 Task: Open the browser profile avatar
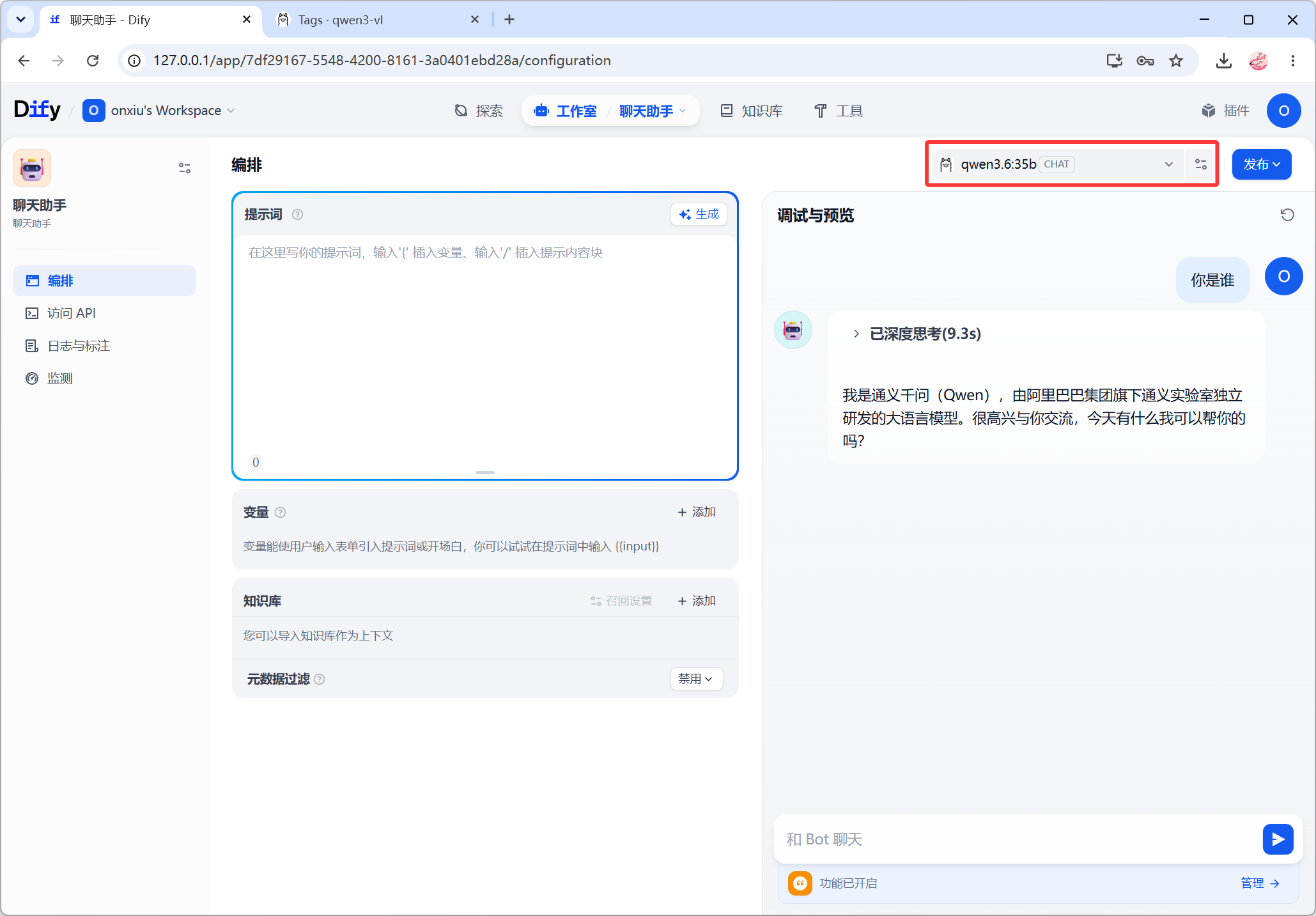coord(1258,61)
